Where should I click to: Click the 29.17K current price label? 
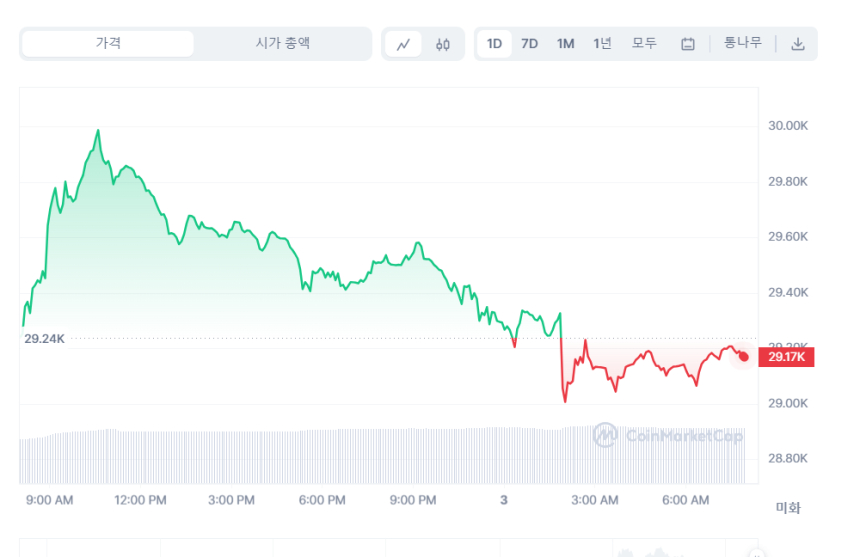coord(787,357)
